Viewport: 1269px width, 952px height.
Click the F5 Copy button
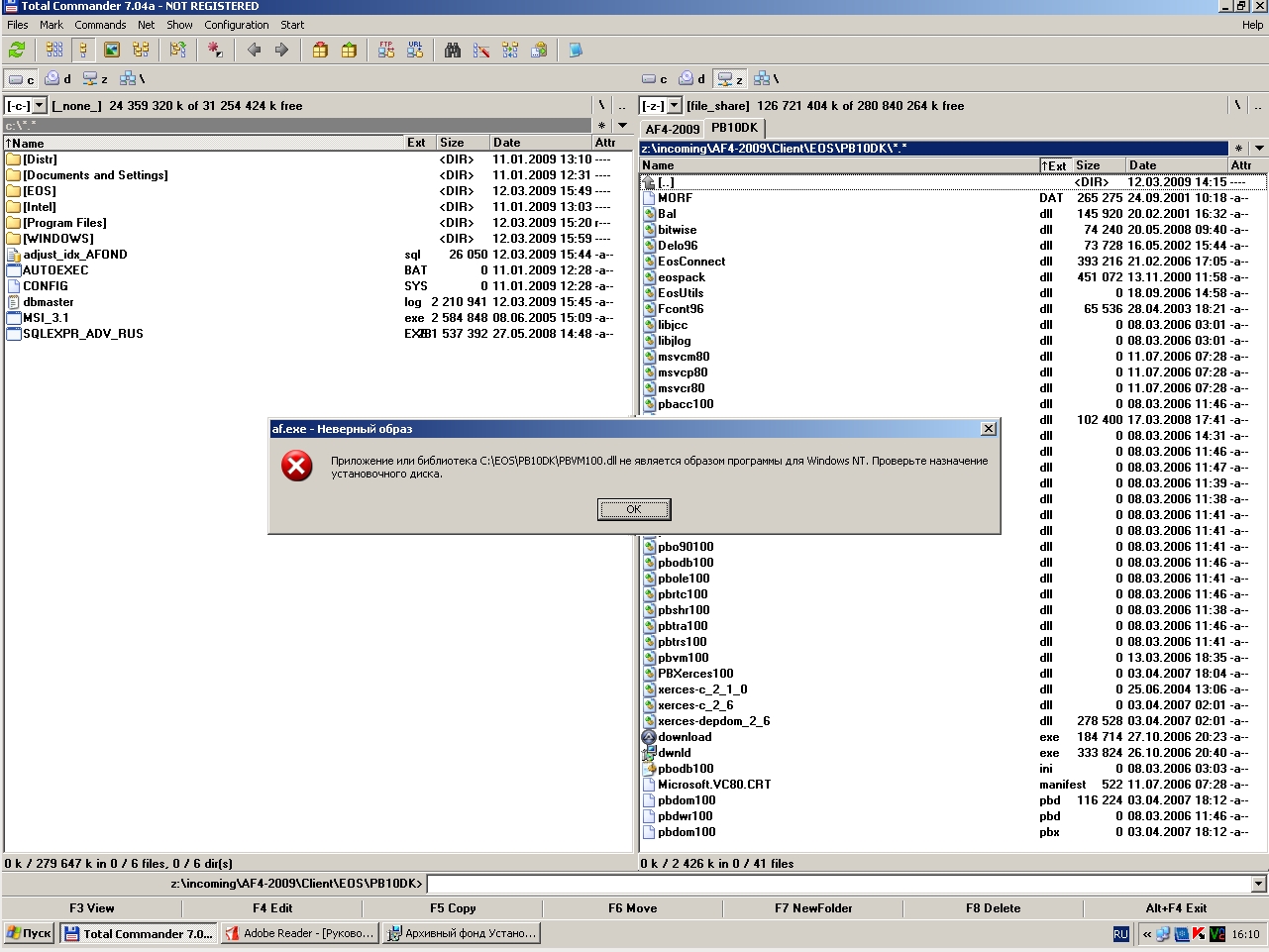(x=453, y=907)
